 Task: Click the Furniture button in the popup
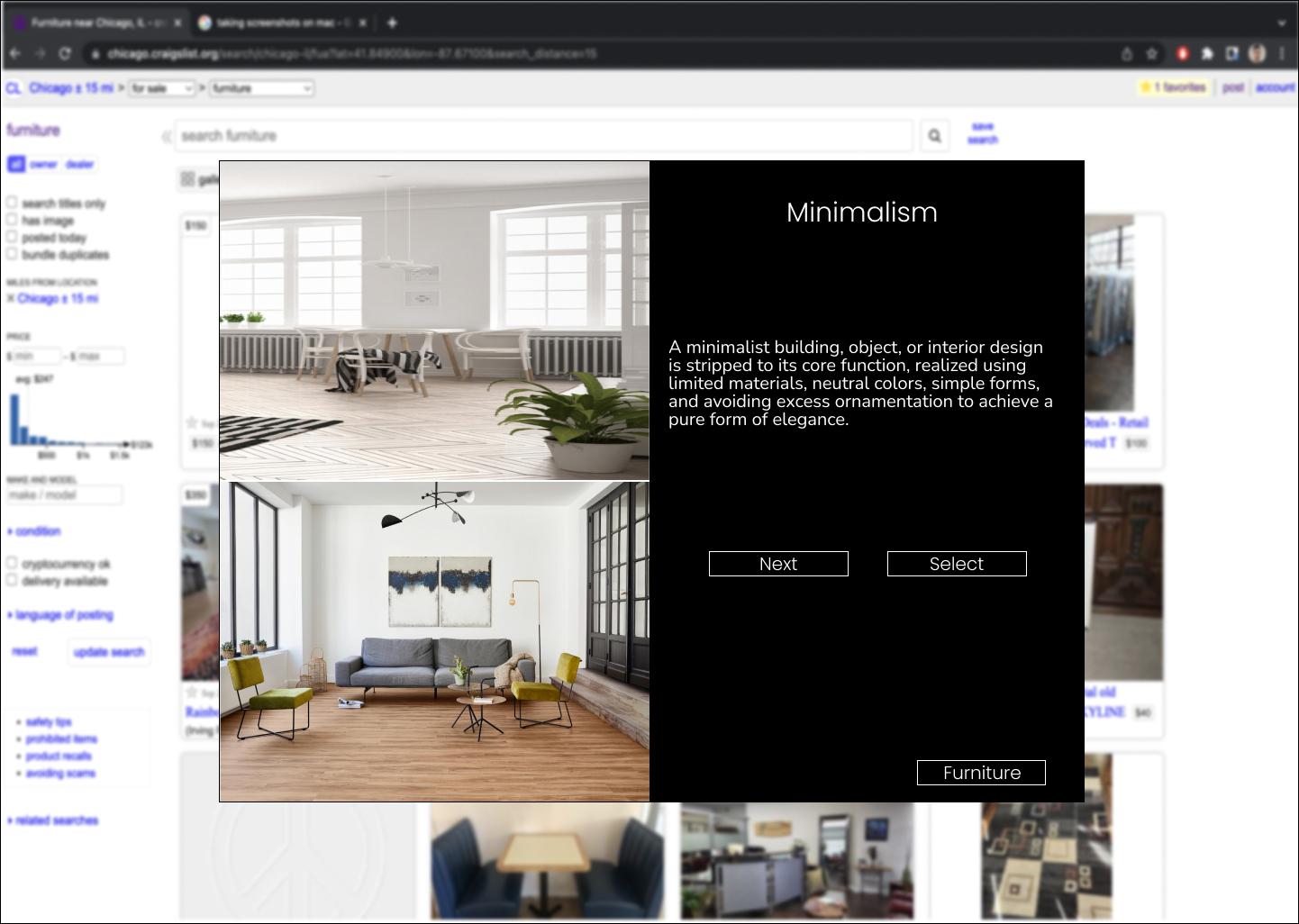pyautogui.click(x=981, y=773)
